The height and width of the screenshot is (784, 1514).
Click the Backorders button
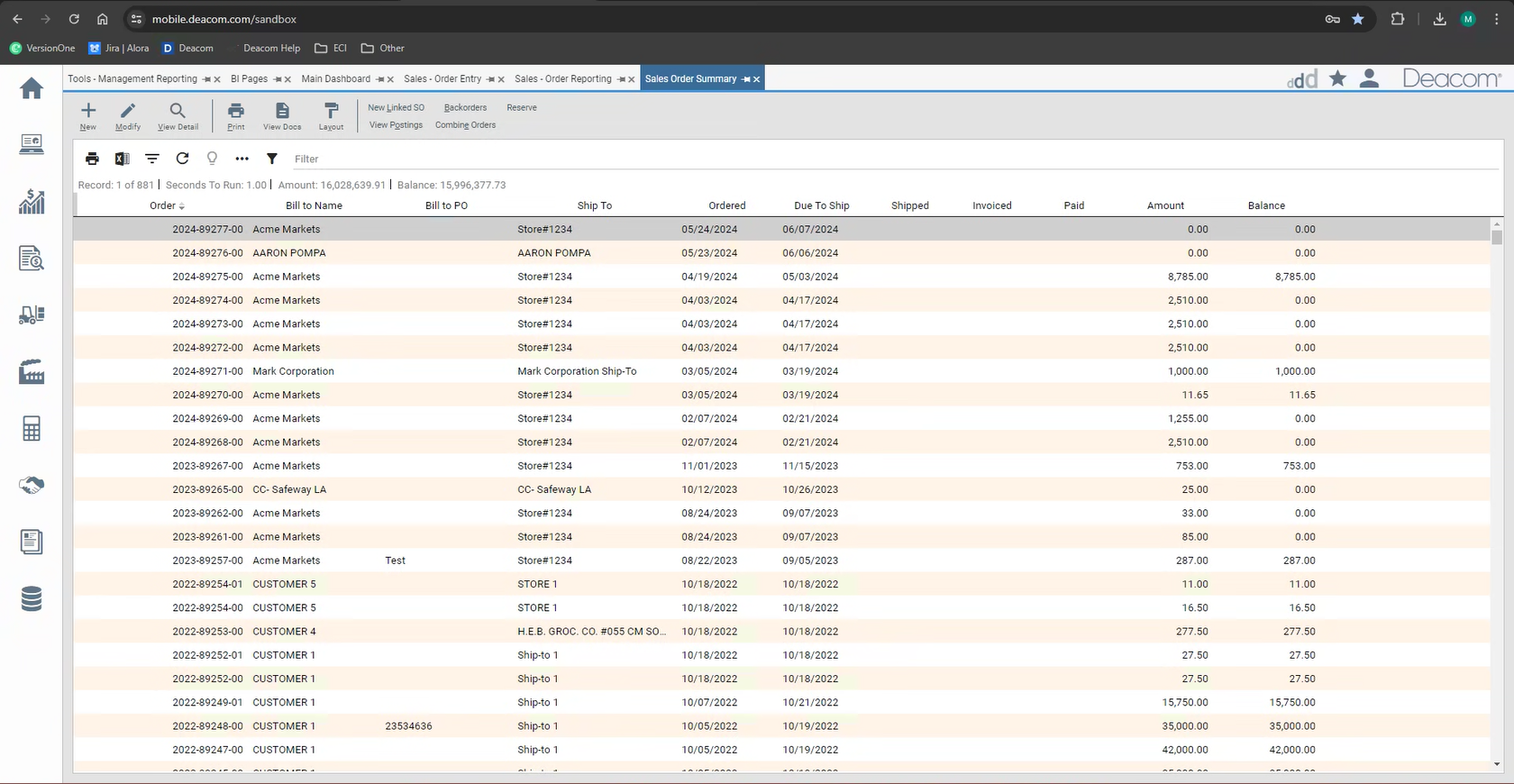coord(465,107)
